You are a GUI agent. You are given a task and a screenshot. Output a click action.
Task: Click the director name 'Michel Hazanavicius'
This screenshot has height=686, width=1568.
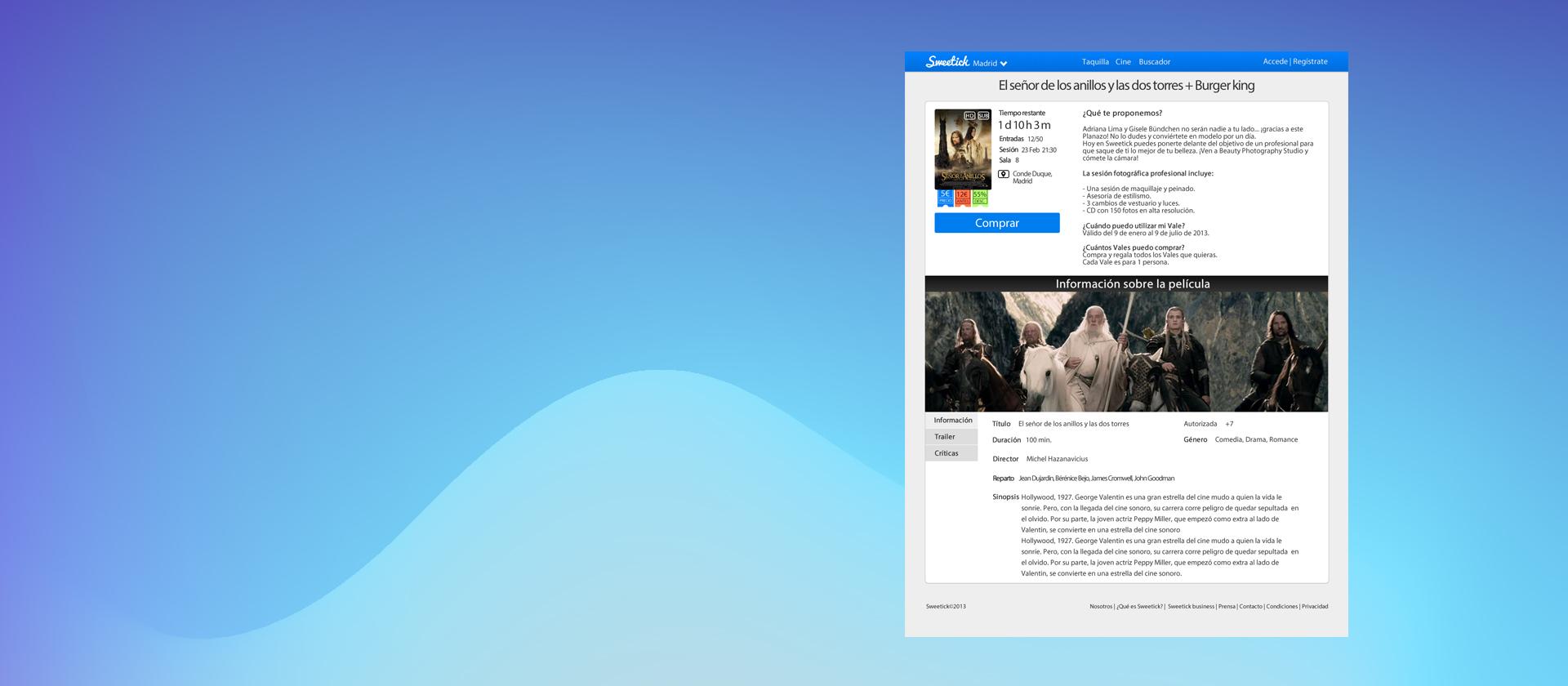(1057, 459)
